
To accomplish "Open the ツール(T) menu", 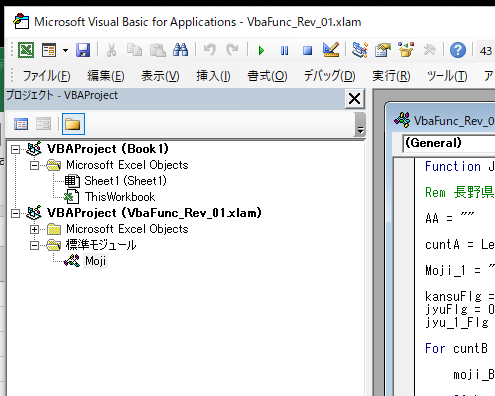I will coord(447,76).
